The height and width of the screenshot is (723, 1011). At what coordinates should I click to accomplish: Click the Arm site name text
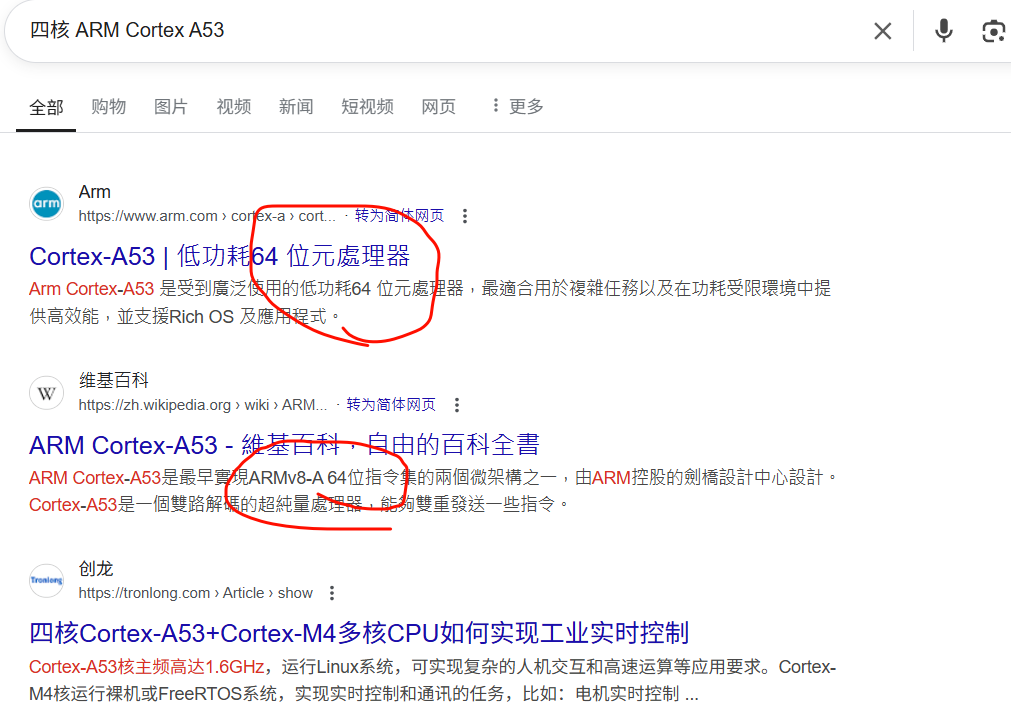pos(95,192)
